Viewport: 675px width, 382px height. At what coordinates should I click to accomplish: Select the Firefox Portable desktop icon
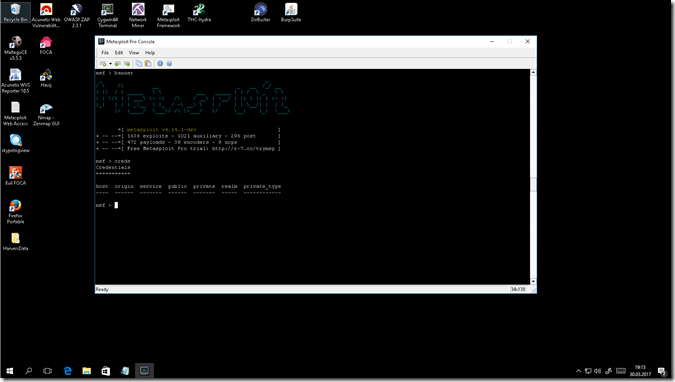click(15, 212)
